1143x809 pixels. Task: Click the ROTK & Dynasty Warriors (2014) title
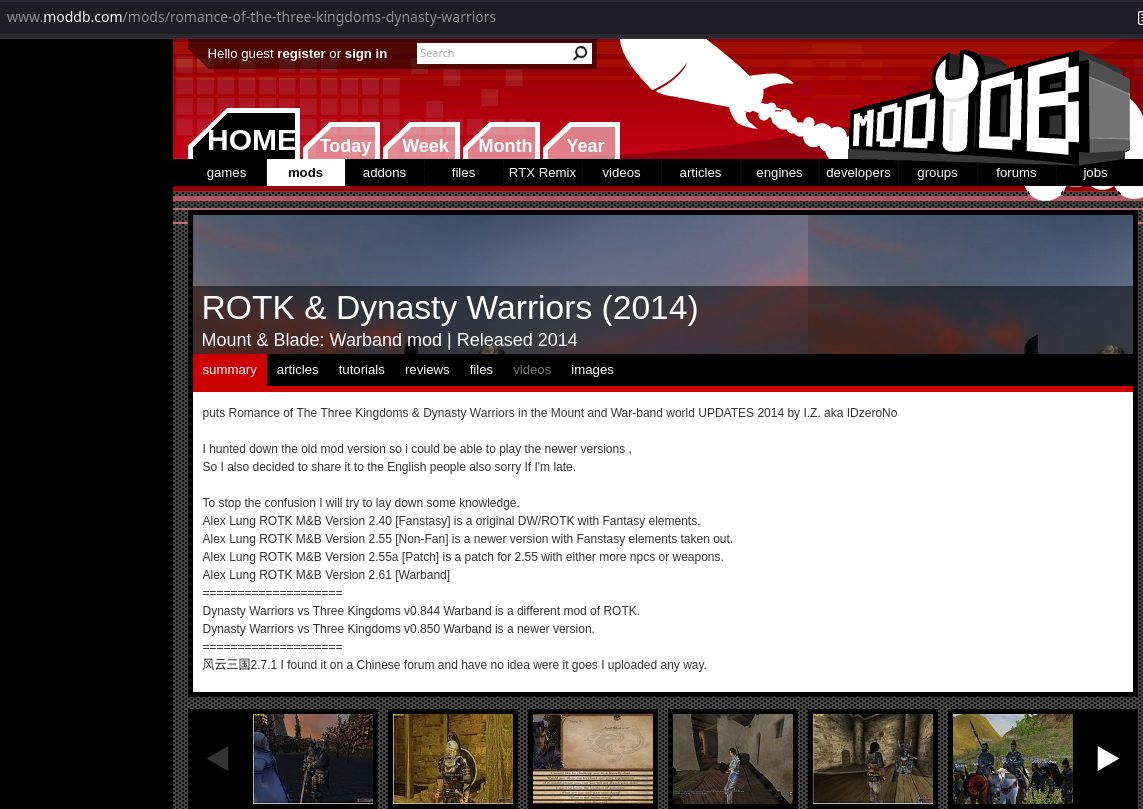[450, 308]
